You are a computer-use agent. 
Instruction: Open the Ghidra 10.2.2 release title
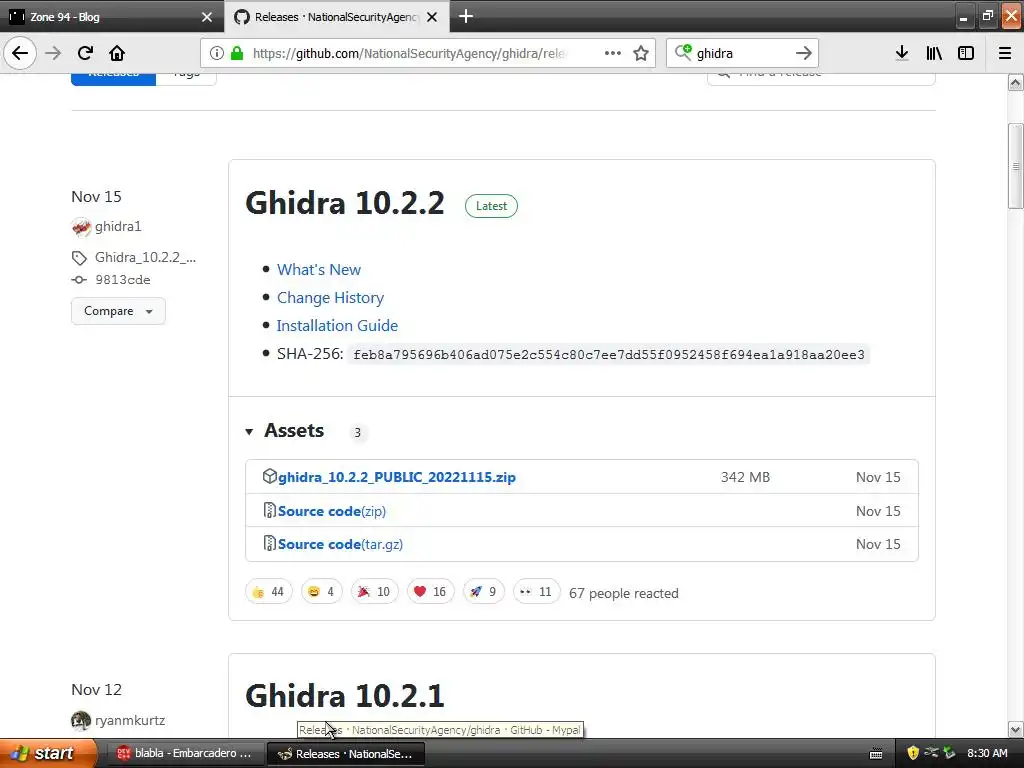[x=345, y=202]
